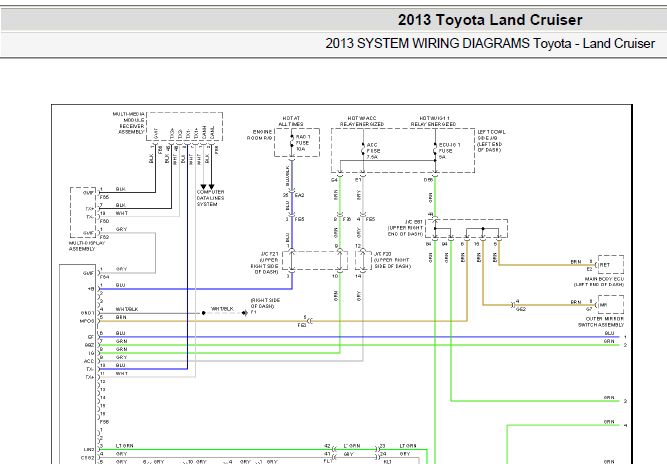Image resolution: width=667 pixels, height=464 pixels.
Task: Click the 'G62' connector label
Action: pos(521,309)
